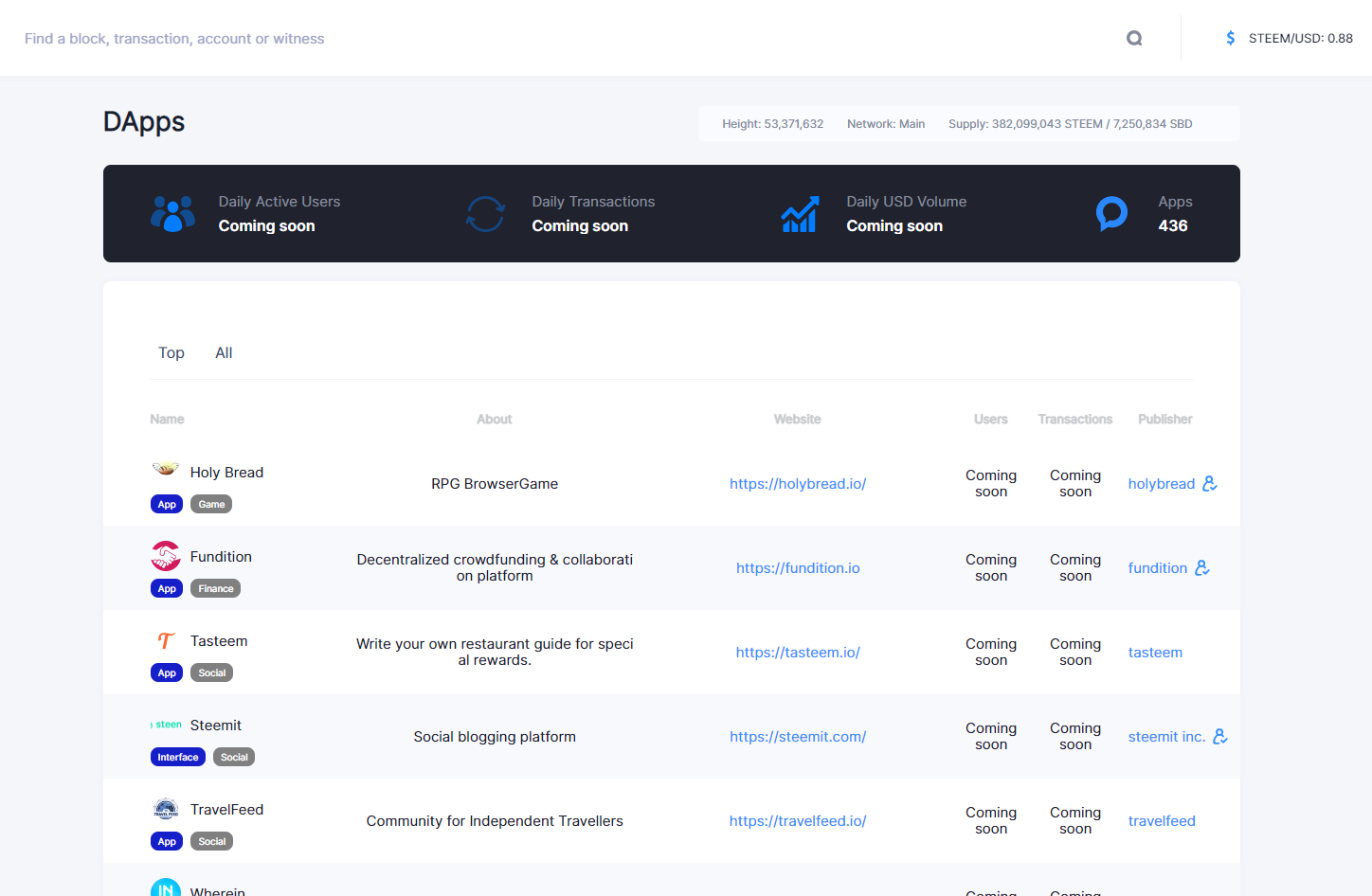This screenshot has height=896, width=1372.
Task: Click the Name column header
Action: (167, 420)
